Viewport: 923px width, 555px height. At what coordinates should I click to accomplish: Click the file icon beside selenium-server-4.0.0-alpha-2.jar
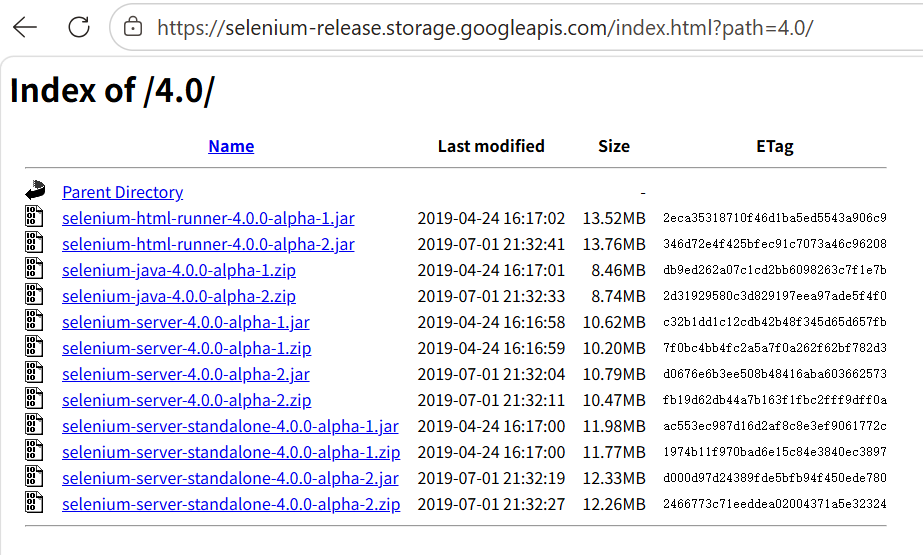coord(35,374)
